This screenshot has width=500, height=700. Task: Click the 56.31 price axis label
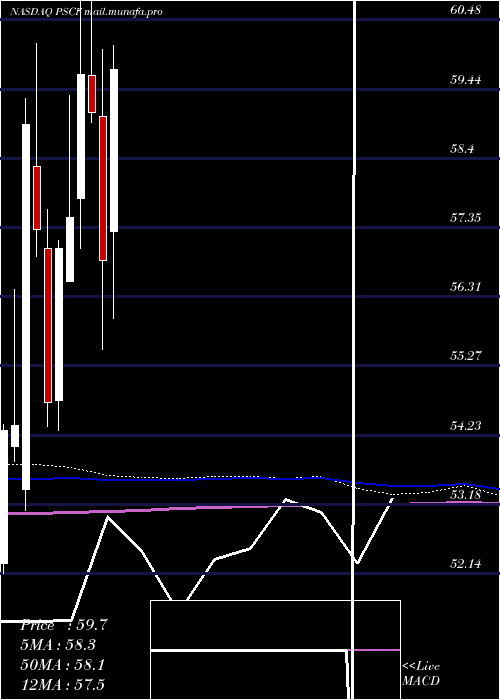466,287
